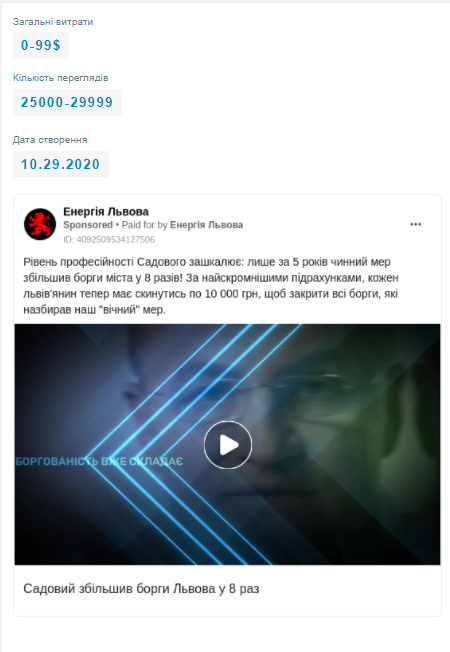This screenshot has width=450, height=652.
Task: Click the Sponsored label
Action: [88, 225]
